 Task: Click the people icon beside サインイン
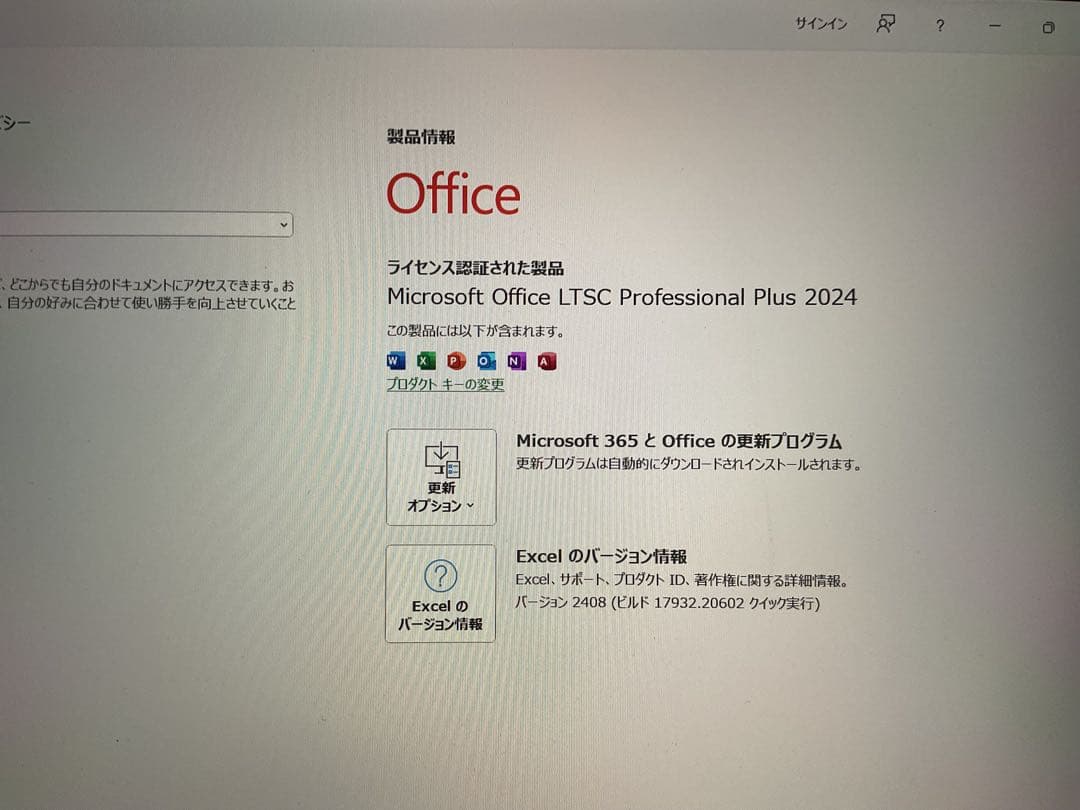884,24
